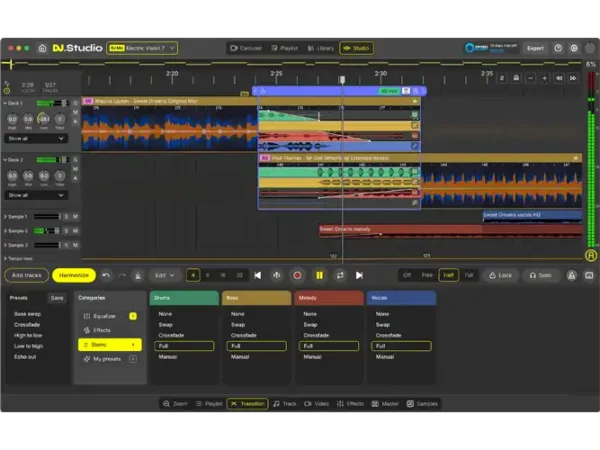The height and width of the screenshot is (450, 600).
Task: Open the Master tab in bottom bar
Action: point(386,404)
